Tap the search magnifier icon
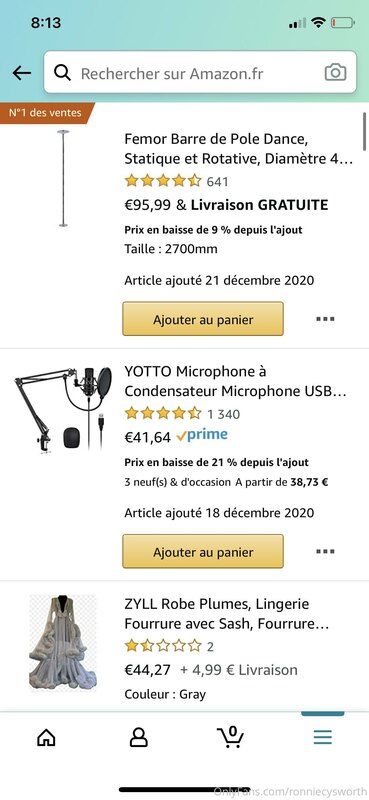 coord(62,73)
